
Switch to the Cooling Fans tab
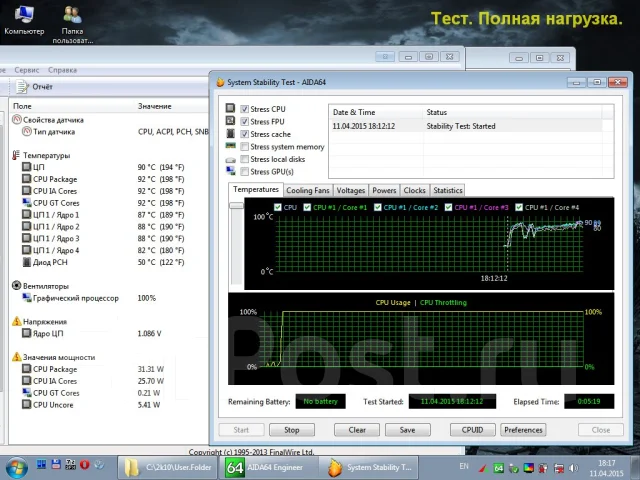[308, 190]
